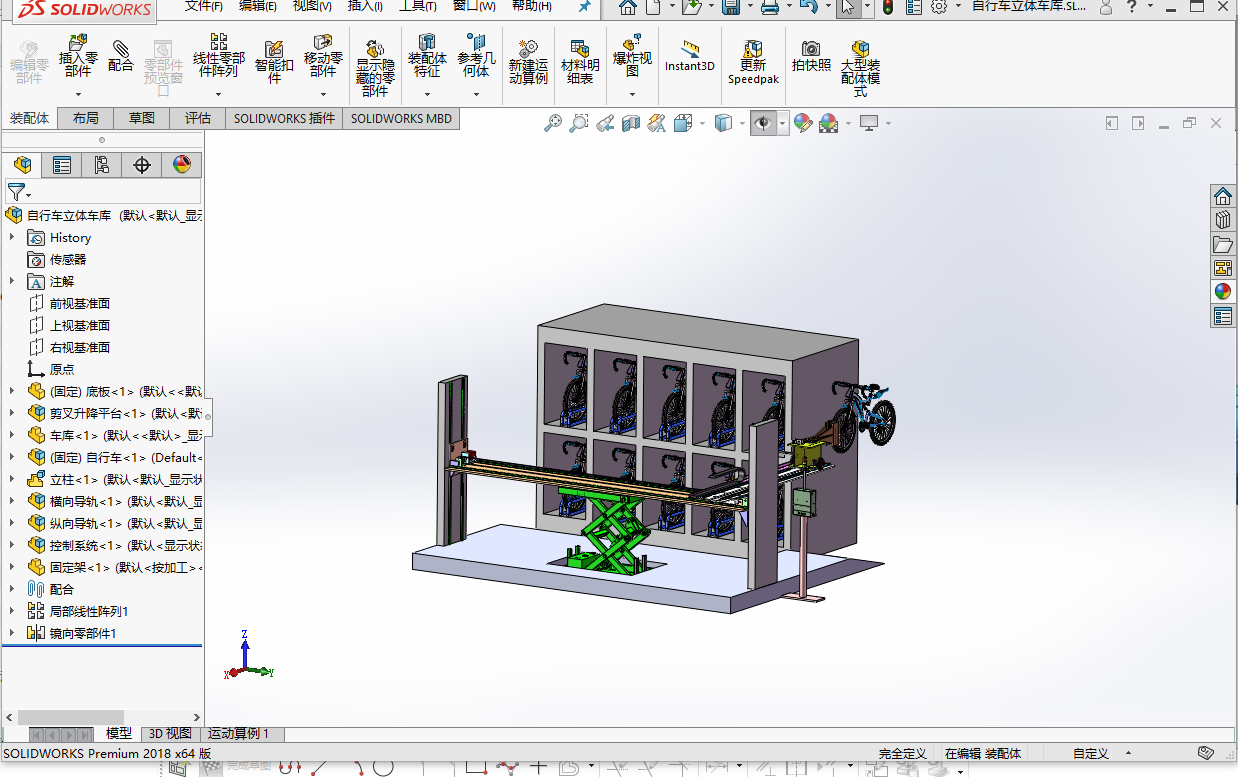The height and width of the screenshot is (777, 1238).
Task: Open Options gear icon in title bar
Action: click(x=938, y=7)
